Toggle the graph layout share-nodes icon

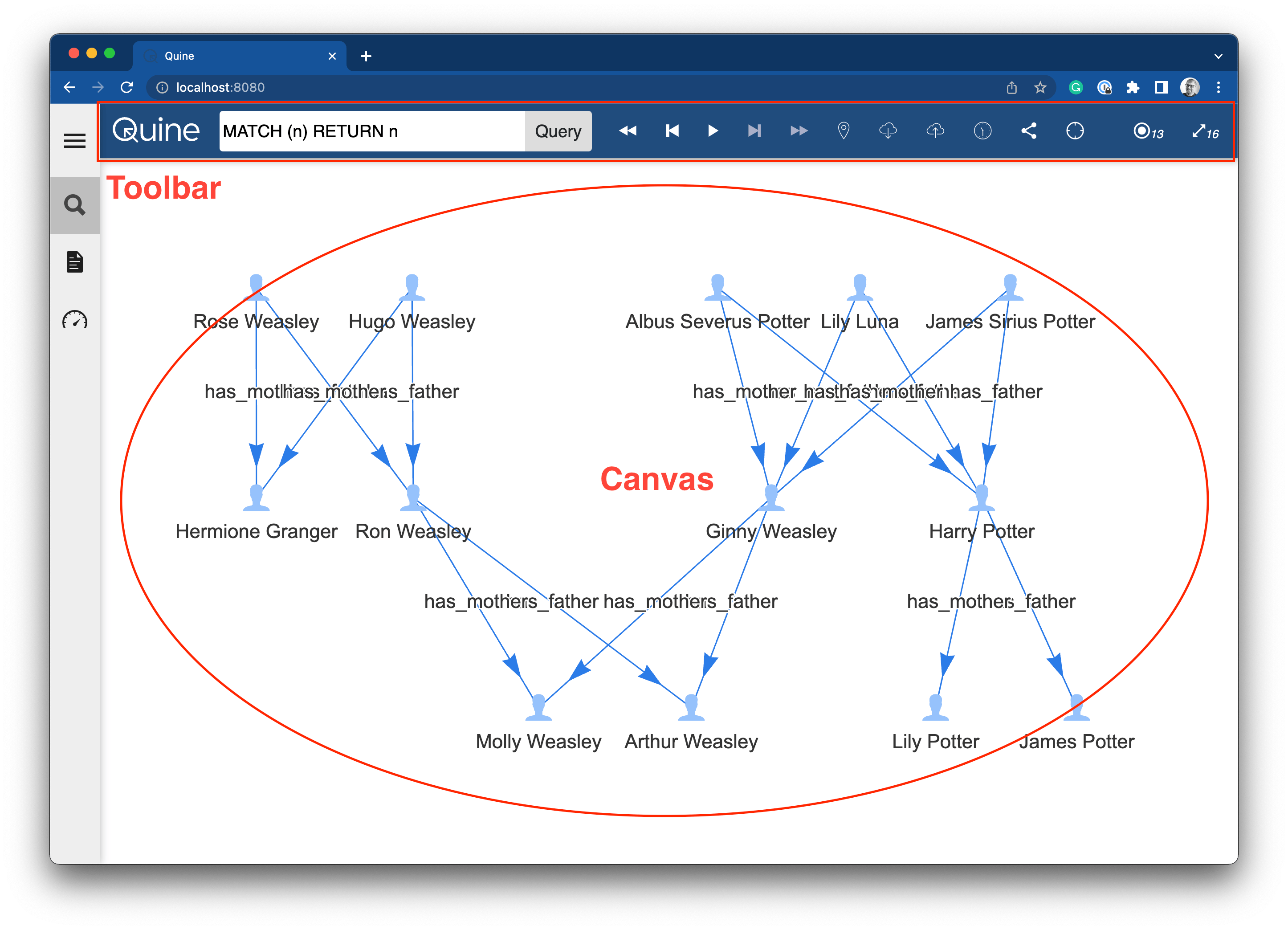tap(1028, 131)
